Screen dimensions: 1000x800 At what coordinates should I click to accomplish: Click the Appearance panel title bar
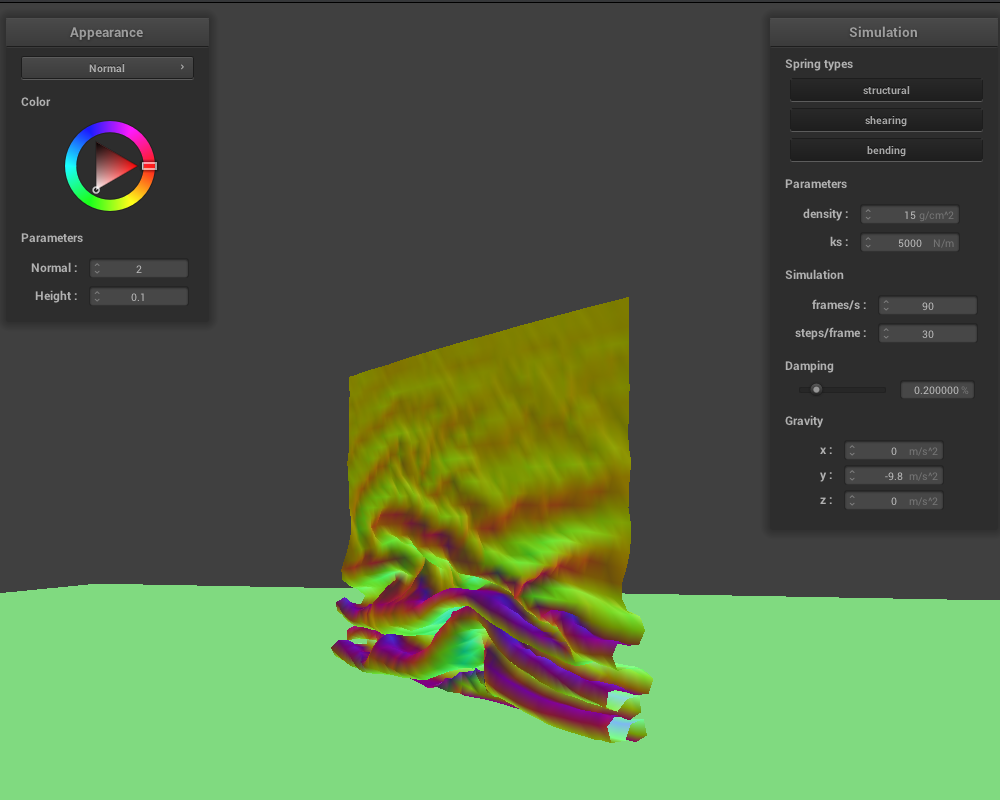tap(107, 32)
